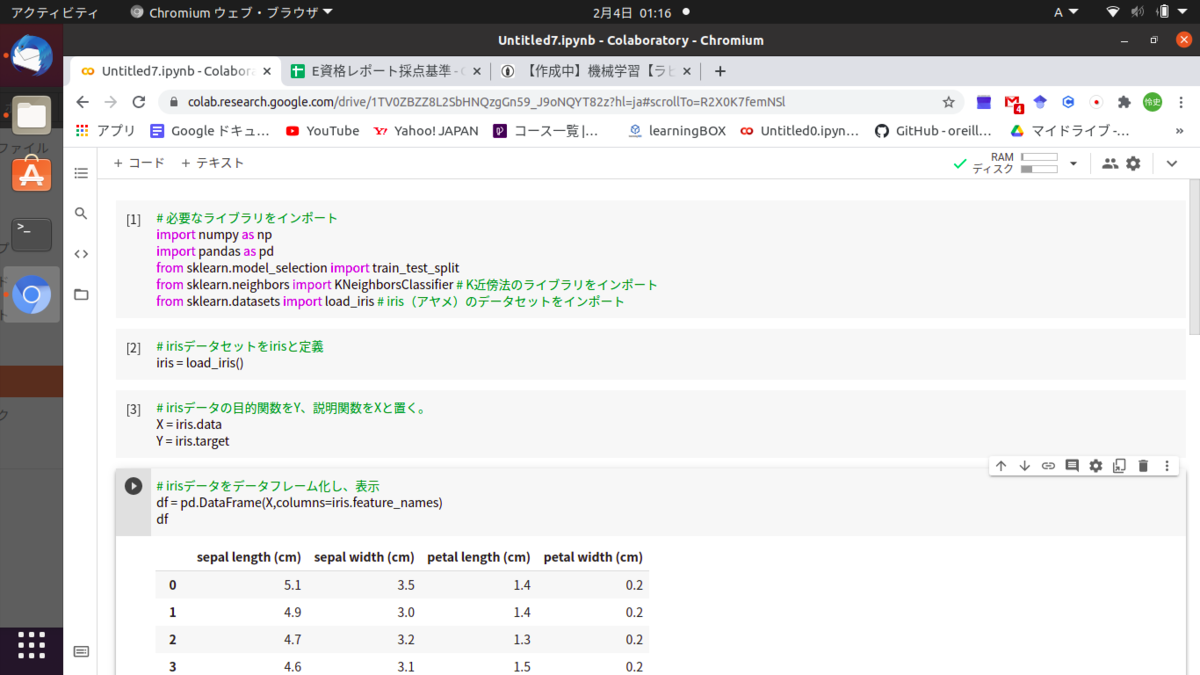Open the マイドライブ bookmark
Screen dimensions: 1200x675
point(1070,131)
